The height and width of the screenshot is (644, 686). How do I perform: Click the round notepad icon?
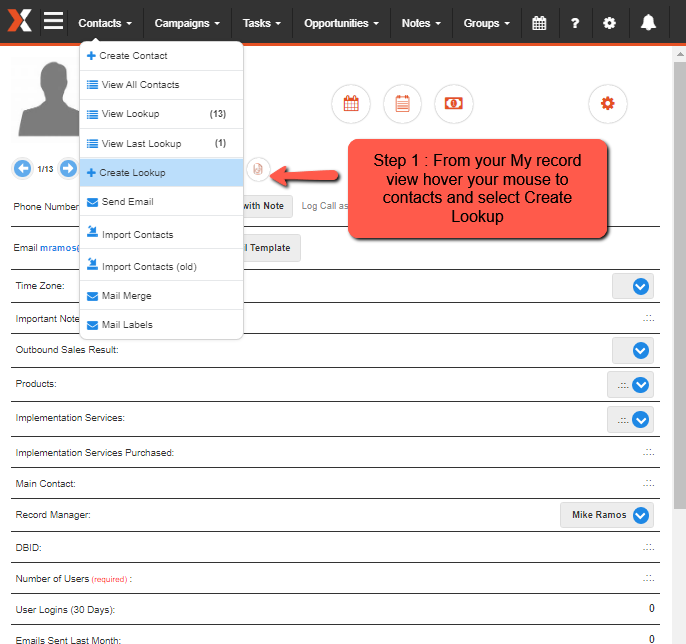pos(402,103)
